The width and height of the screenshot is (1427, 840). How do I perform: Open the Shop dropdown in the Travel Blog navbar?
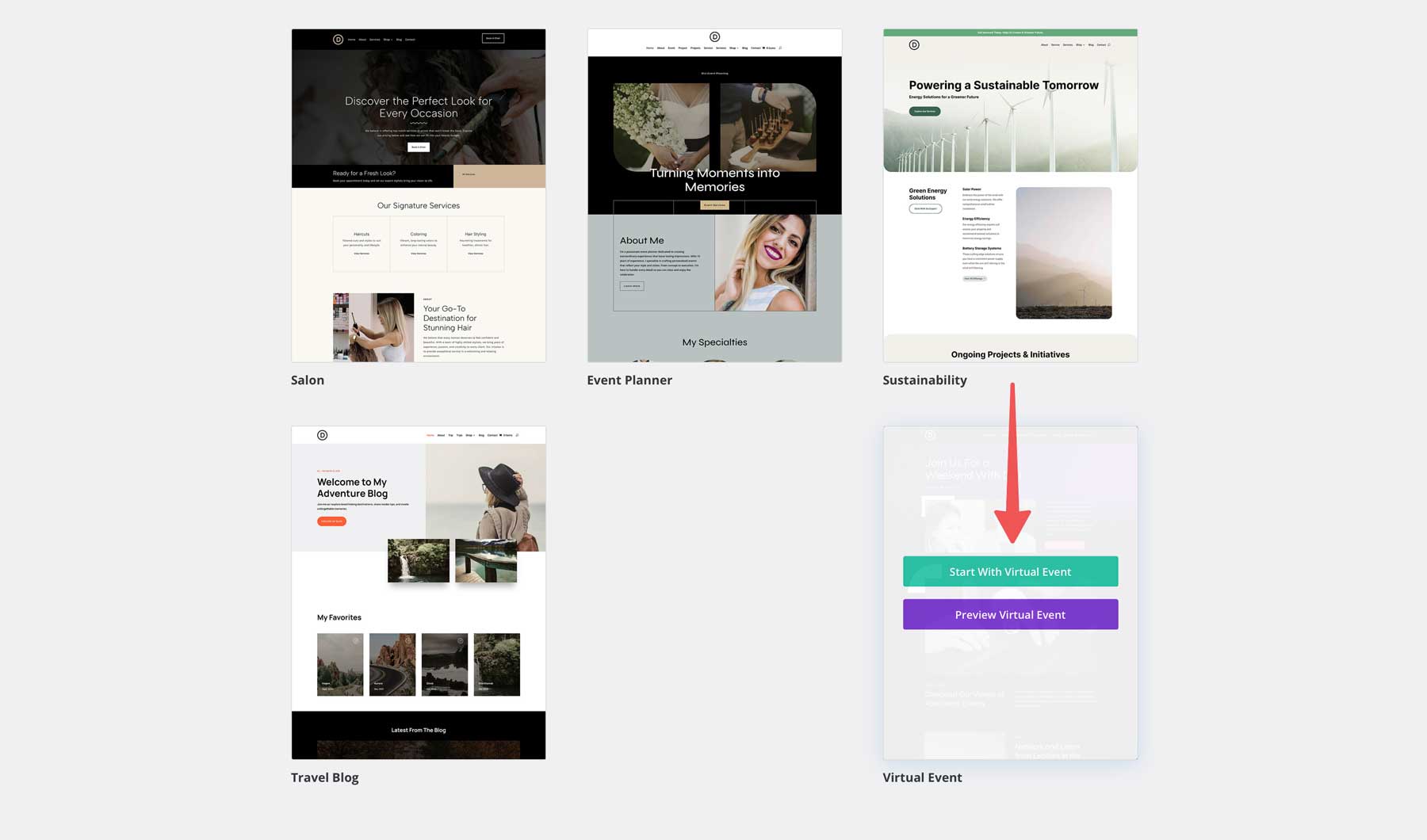click(470, 435)
